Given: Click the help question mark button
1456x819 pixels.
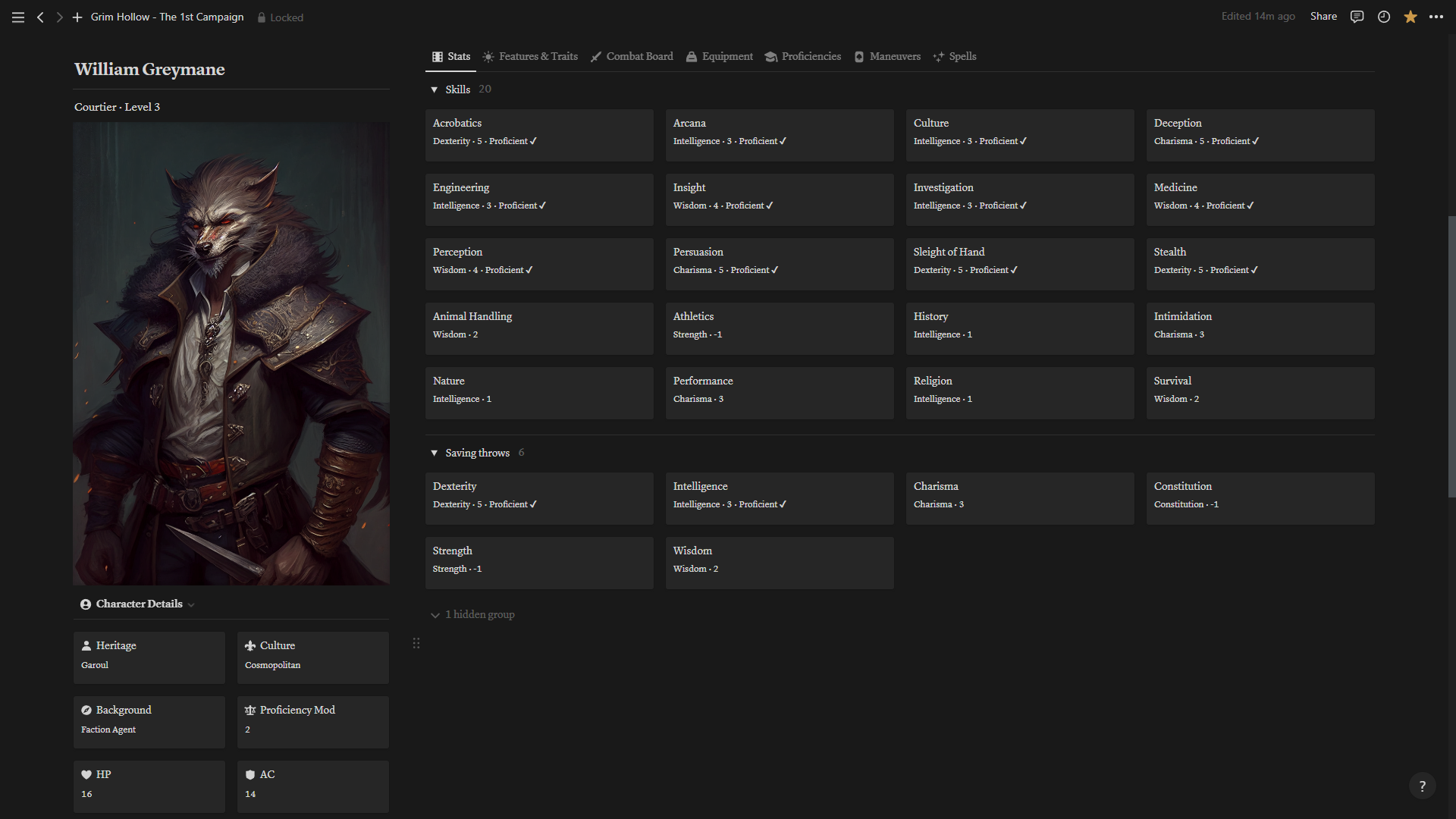Looking at the screenshot, I should [x=1422, y=786].
